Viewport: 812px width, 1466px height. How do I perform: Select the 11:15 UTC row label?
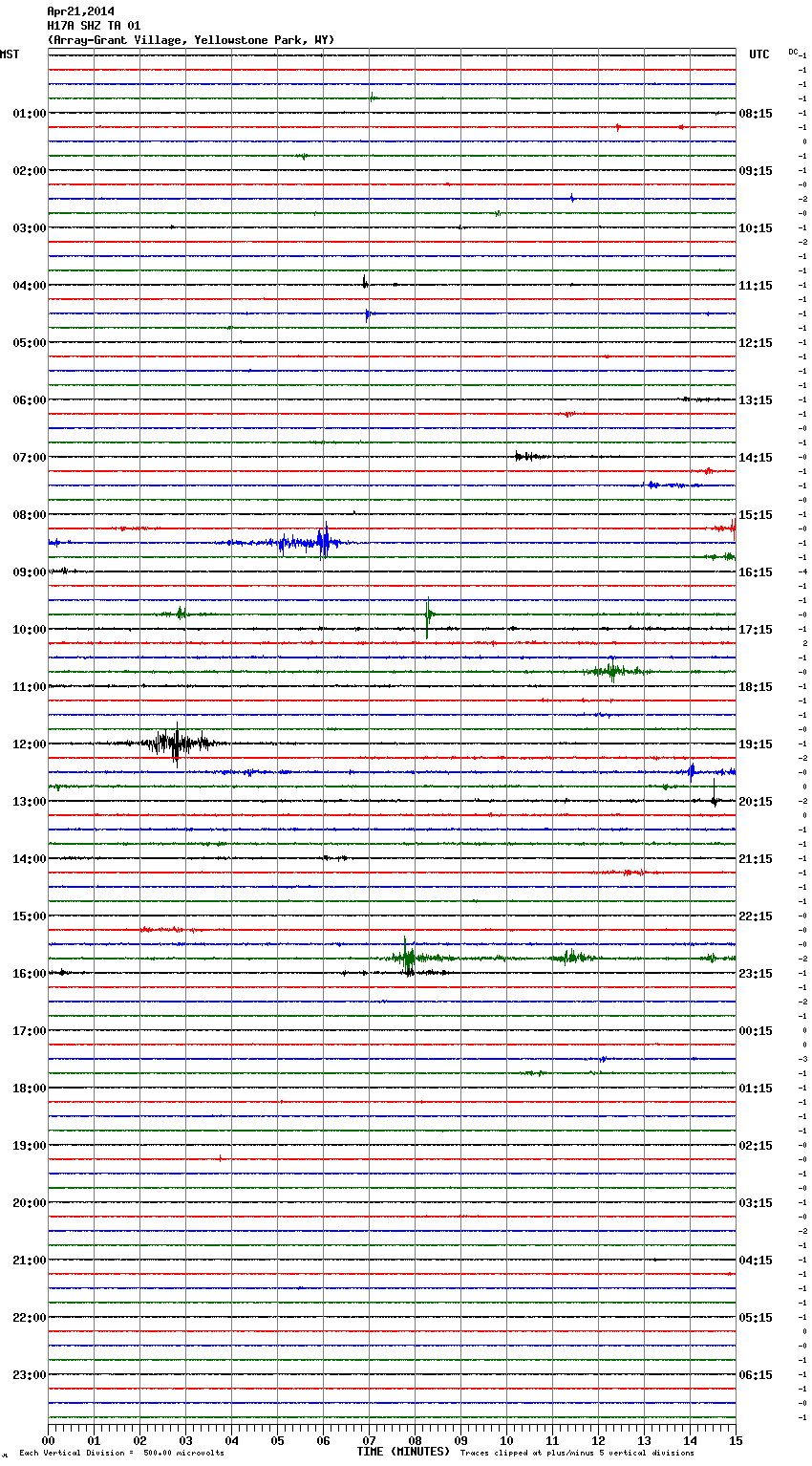pyautogui.click(x=756, y=286)
